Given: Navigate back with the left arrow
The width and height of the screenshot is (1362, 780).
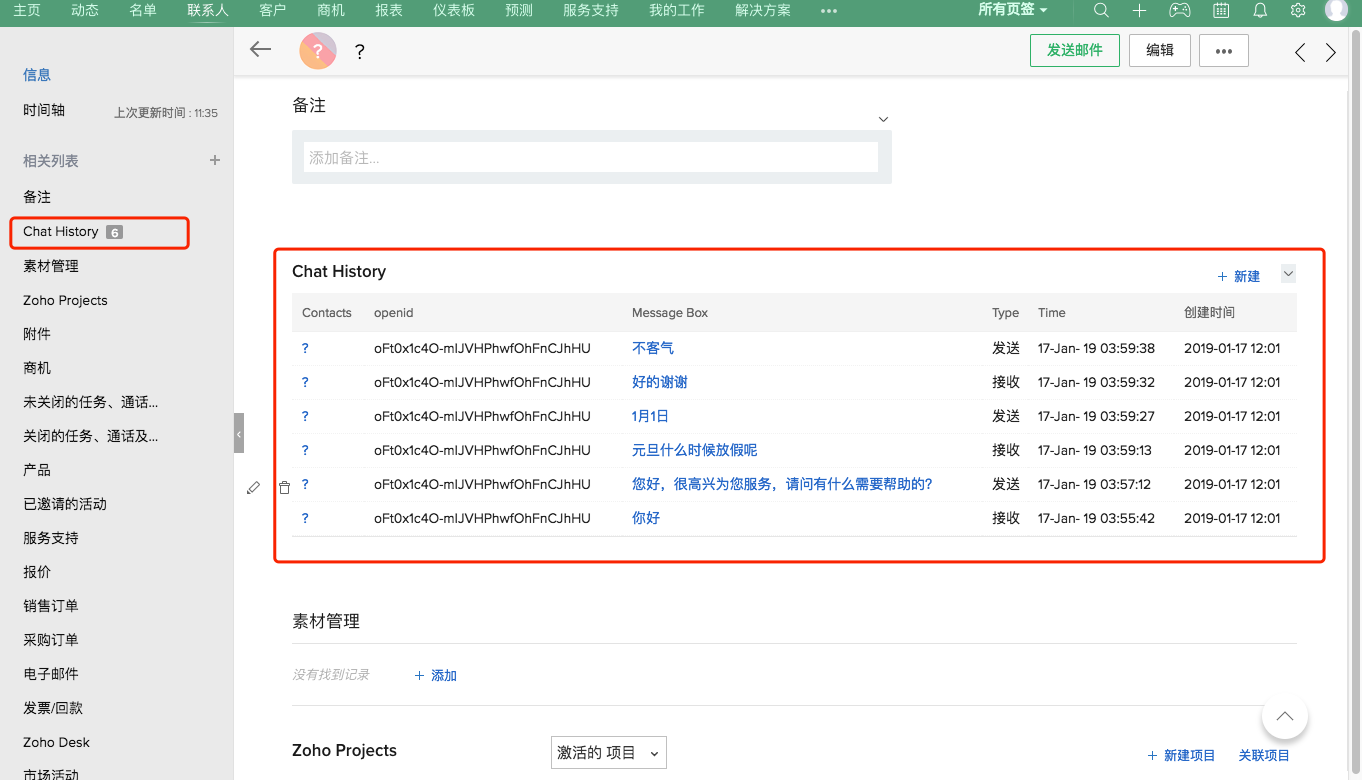Looking at the screenshot, I should pos(260,48).
